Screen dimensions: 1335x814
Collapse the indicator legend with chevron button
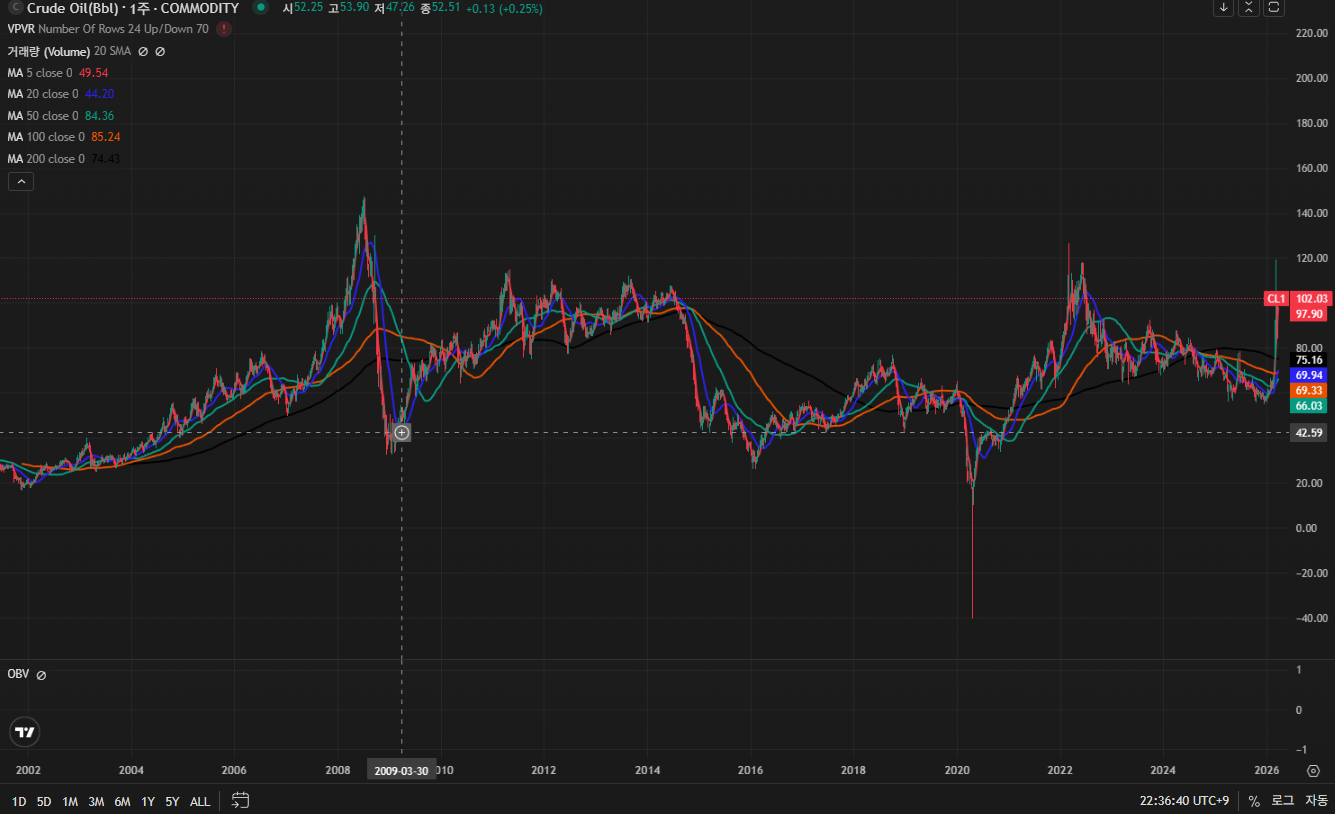(x=21, y=181)
